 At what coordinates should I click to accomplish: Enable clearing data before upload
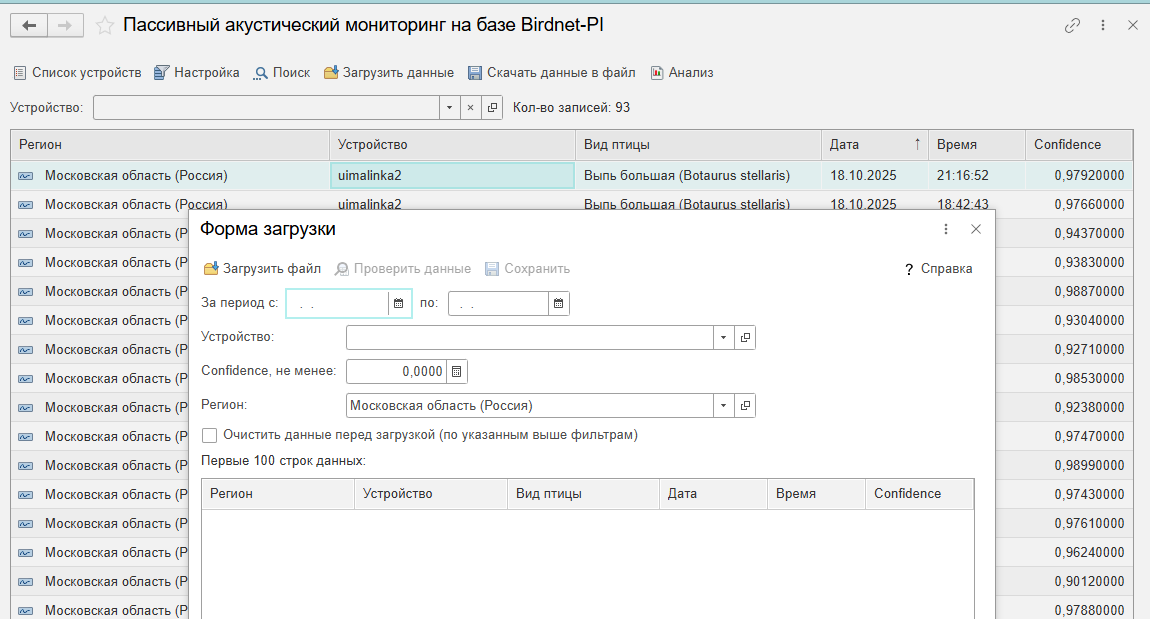tap(210, 435)
